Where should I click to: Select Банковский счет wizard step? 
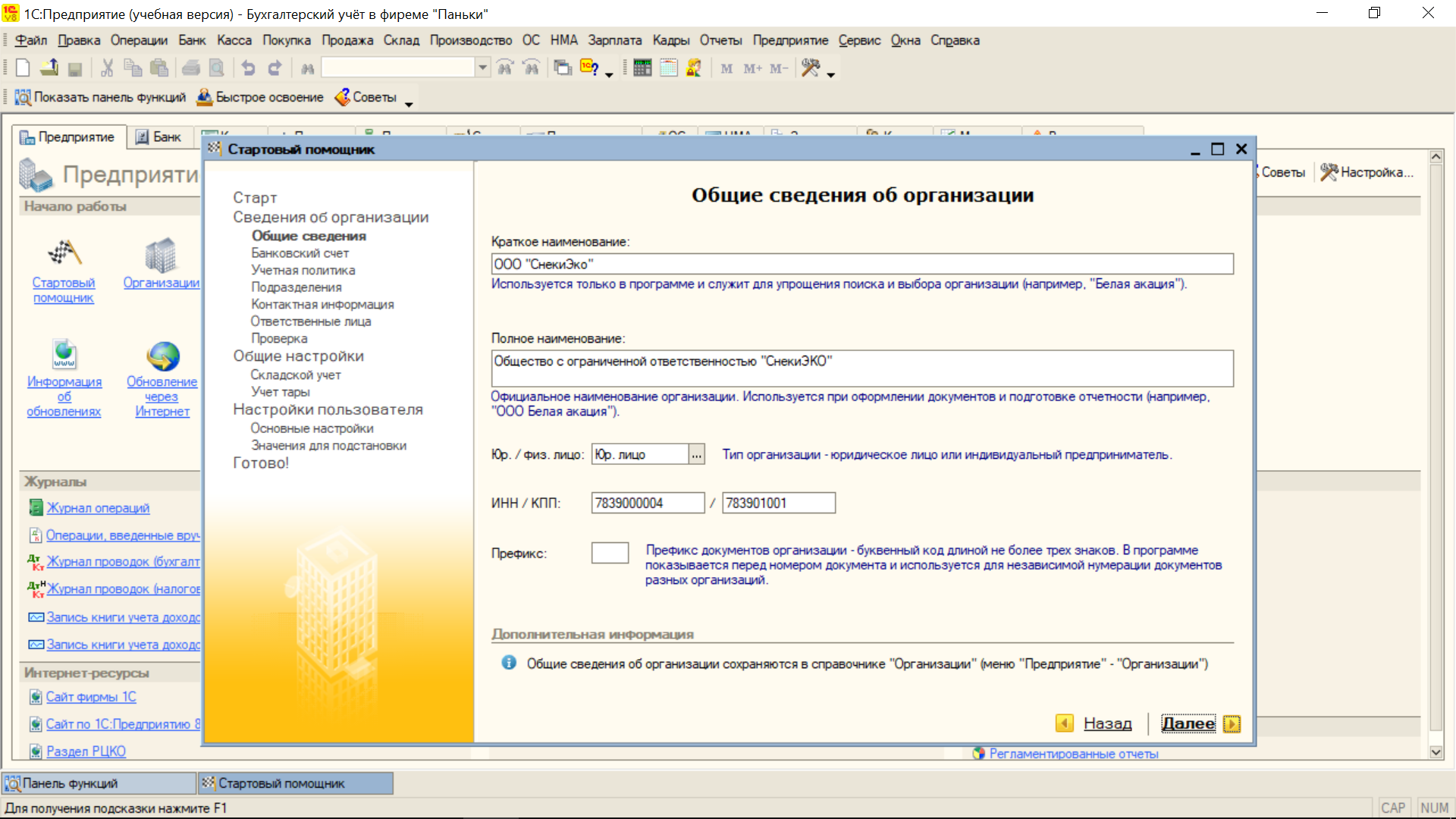point(300,253)
